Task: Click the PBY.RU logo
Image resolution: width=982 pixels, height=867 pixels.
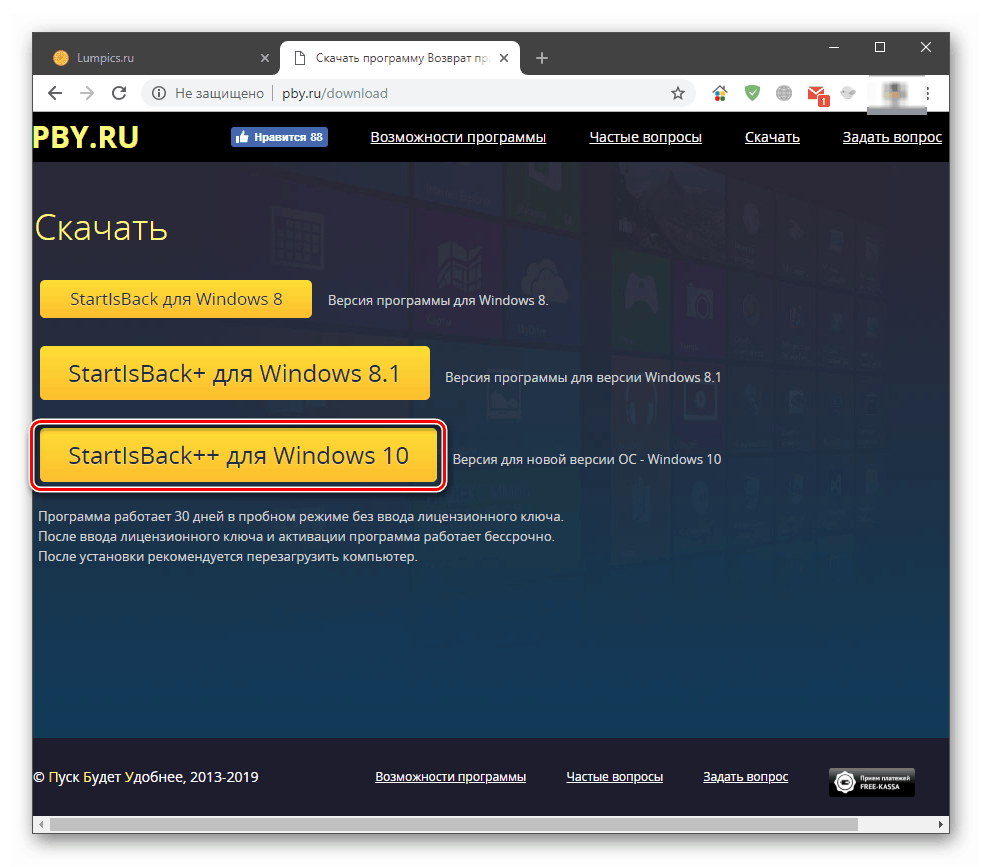Action: tap(86, 137)
